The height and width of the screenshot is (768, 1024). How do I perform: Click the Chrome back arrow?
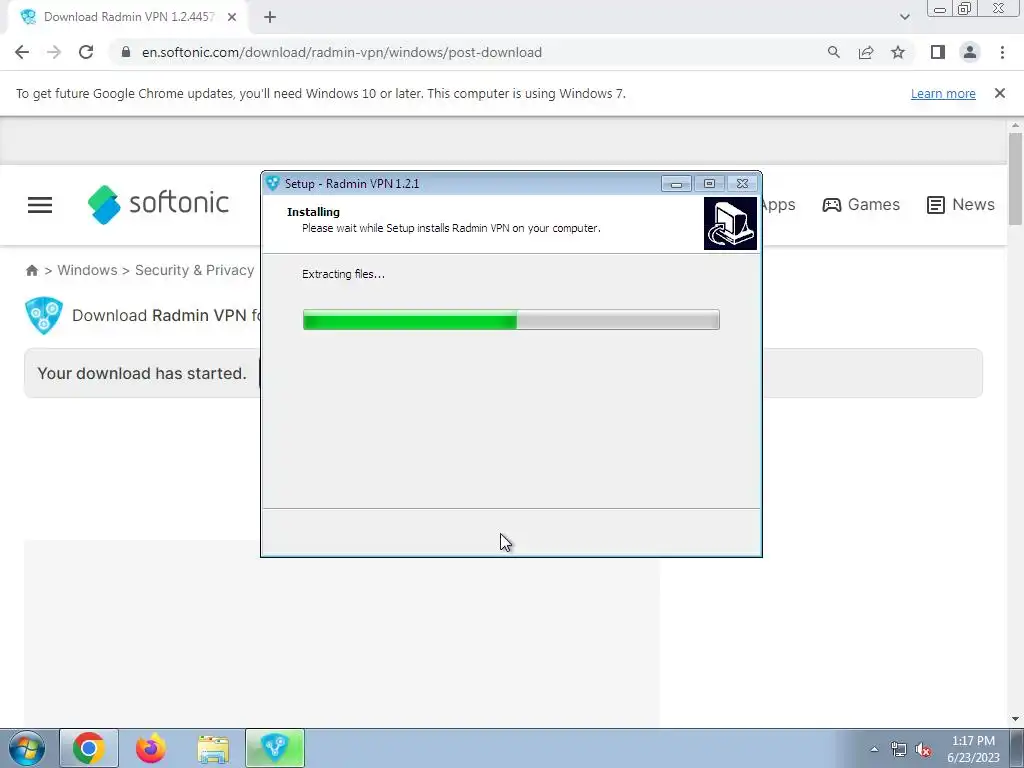tap(22, 52)
